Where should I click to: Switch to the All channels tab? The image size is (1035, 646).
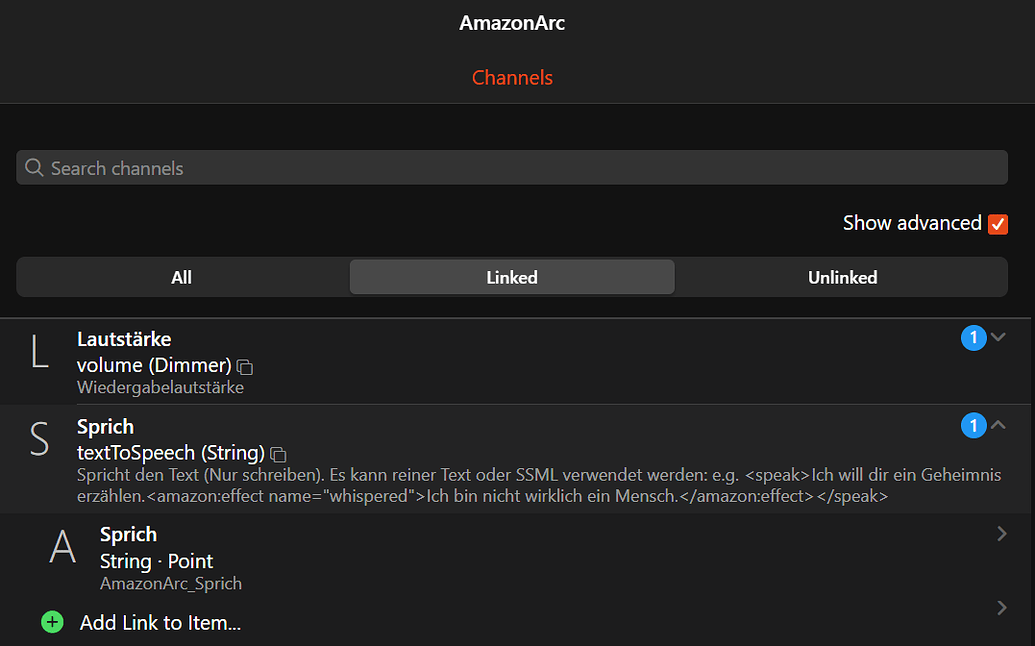click(181, 277)
